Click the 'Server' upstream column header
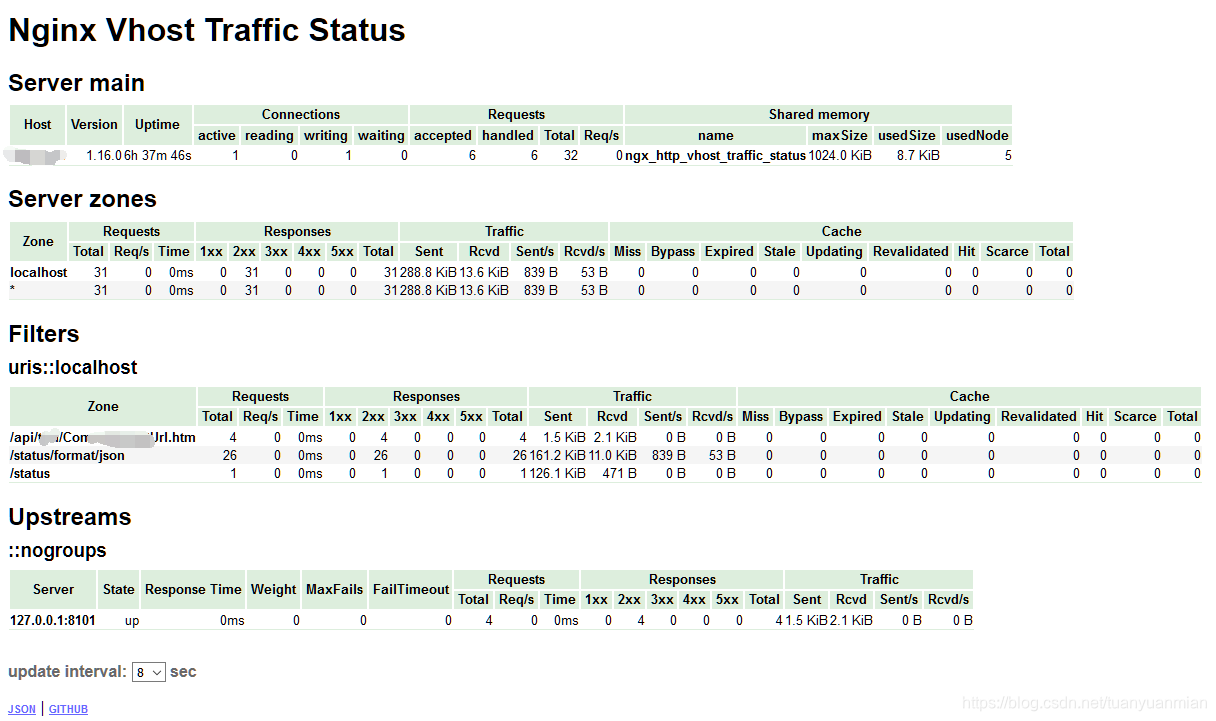The width and height of the screenshot is (1216, 721). pos(53,589)
